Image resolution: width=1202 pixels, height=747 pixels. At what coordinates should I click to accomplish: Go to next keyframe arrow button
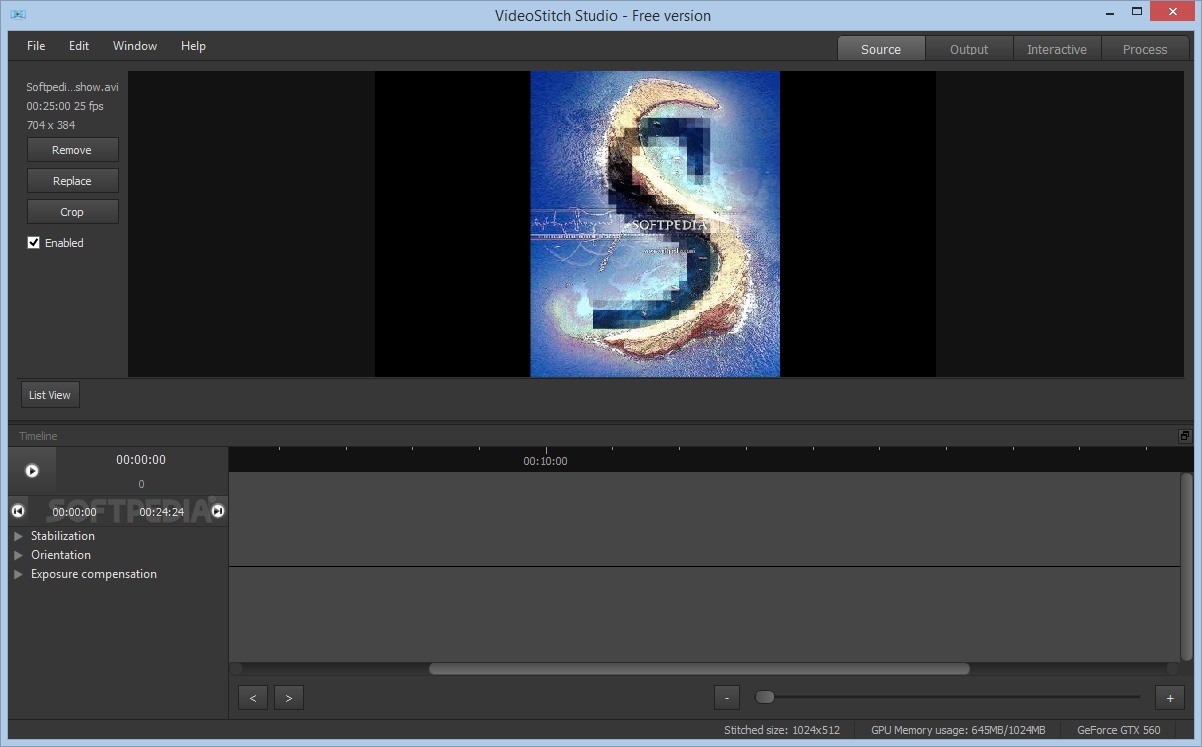[x=289, y=698]
